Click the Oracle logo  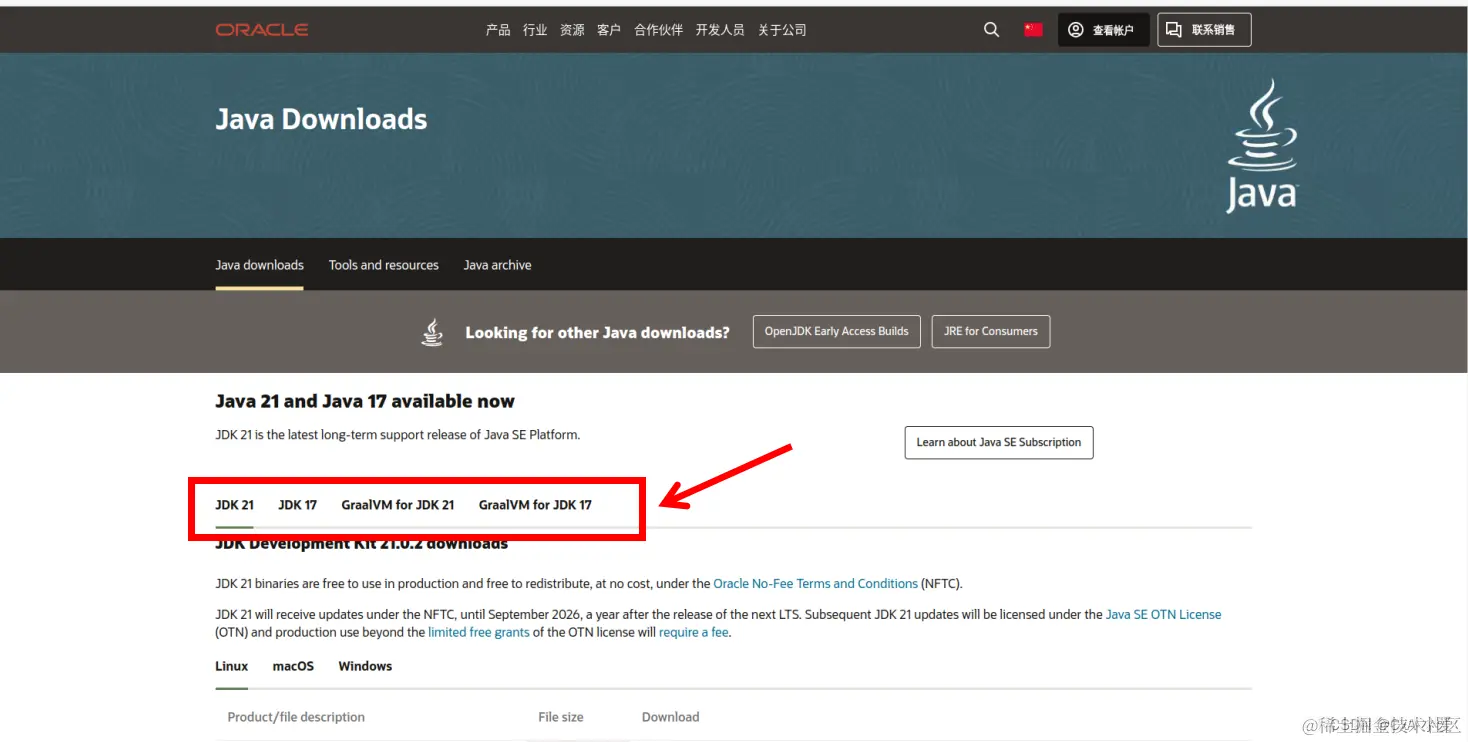tap(262, 30)
